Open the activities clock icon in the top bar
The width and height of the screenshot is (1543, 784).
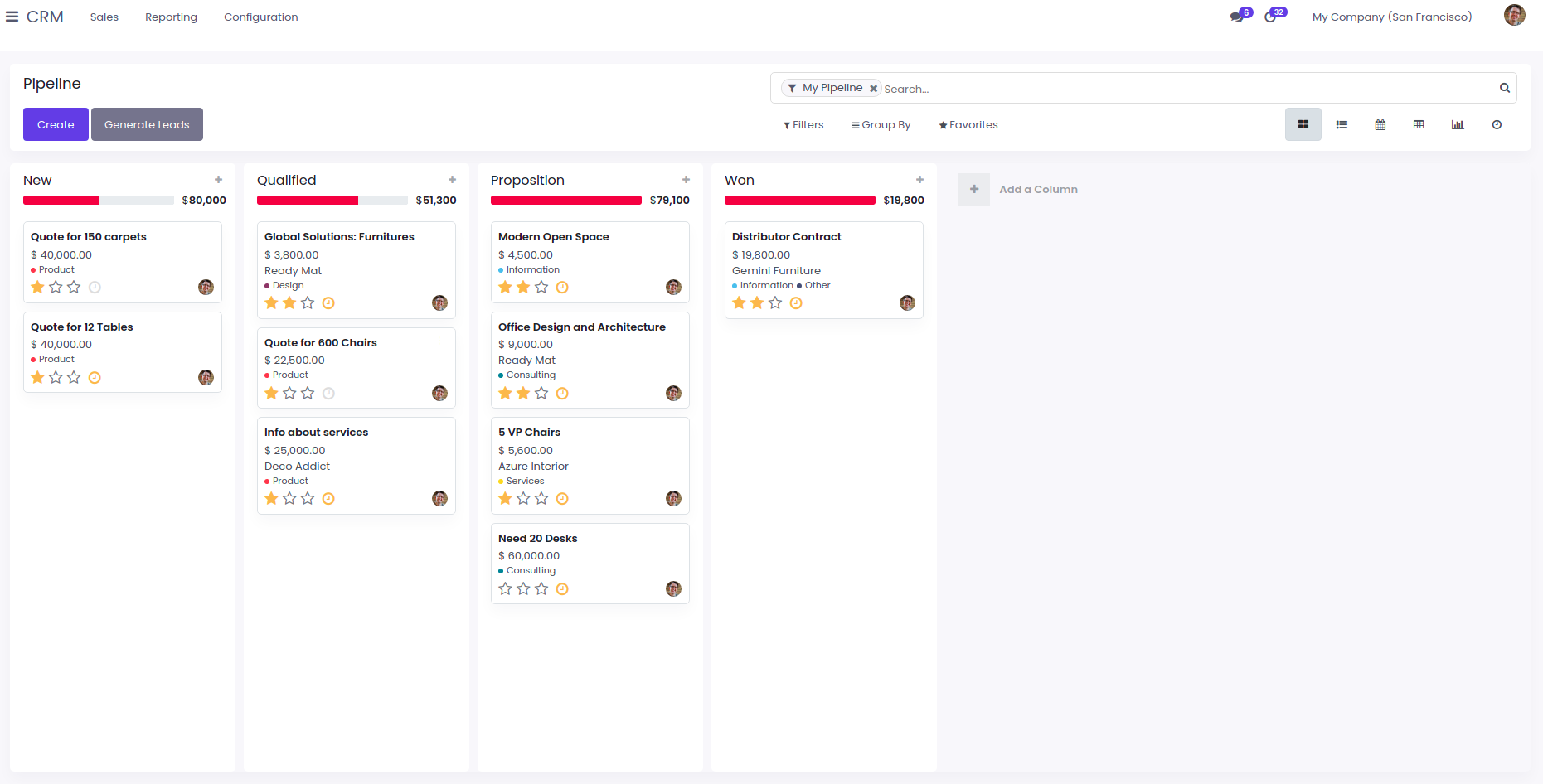coord(1270,17)
